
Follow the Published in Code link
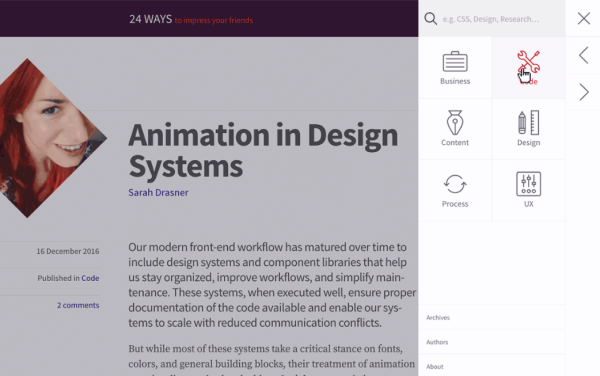pos(90,278)
